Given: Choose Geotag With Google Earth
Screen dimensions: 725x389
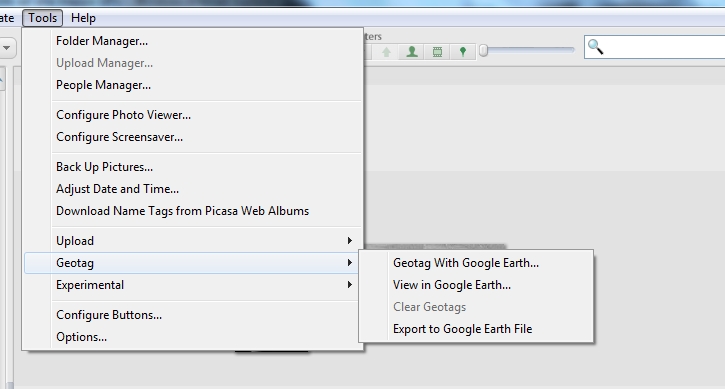Looking at the screenshot, I should click(x=476, y=263).
